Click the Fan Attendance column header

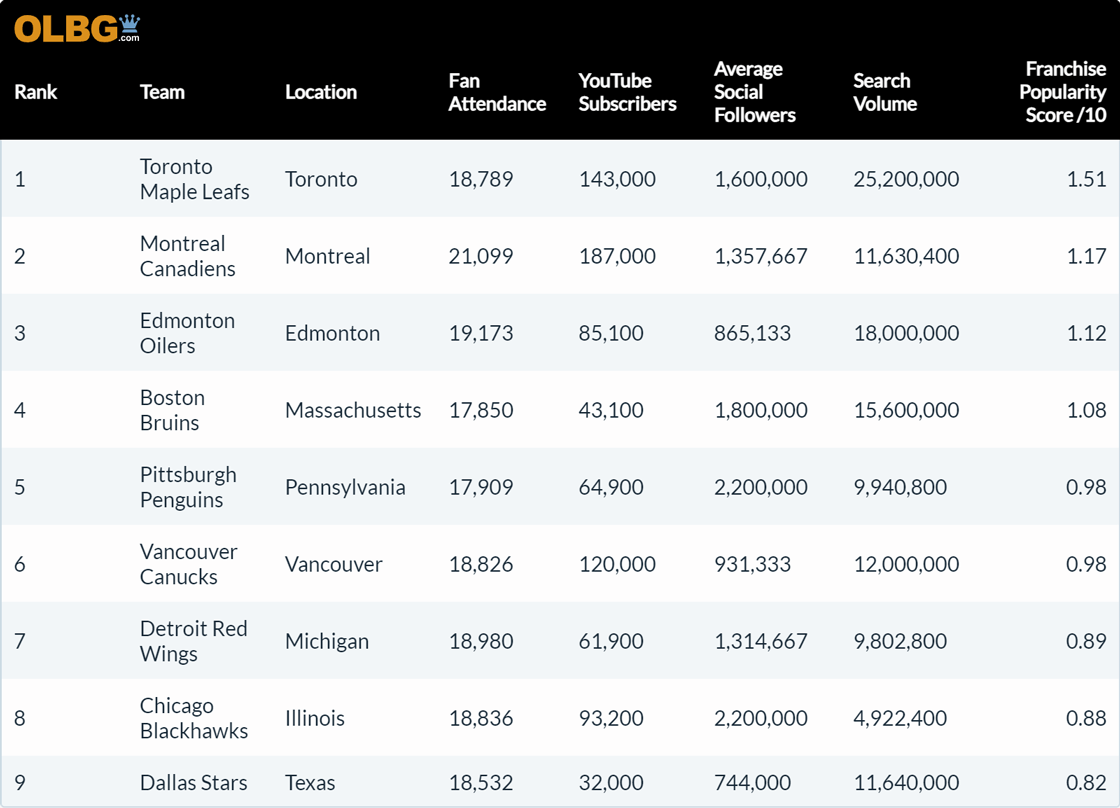coord(497,92)
